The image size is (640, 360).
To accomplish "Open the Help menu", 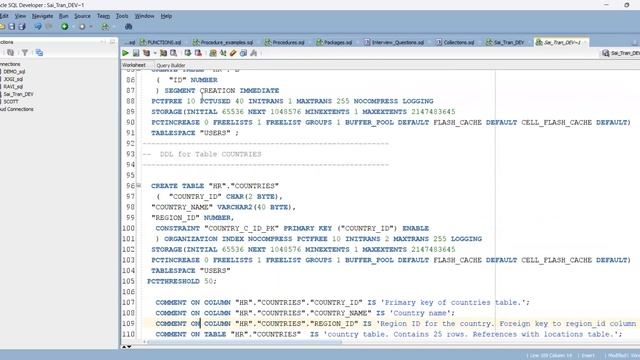I will [x=166, y=16].
